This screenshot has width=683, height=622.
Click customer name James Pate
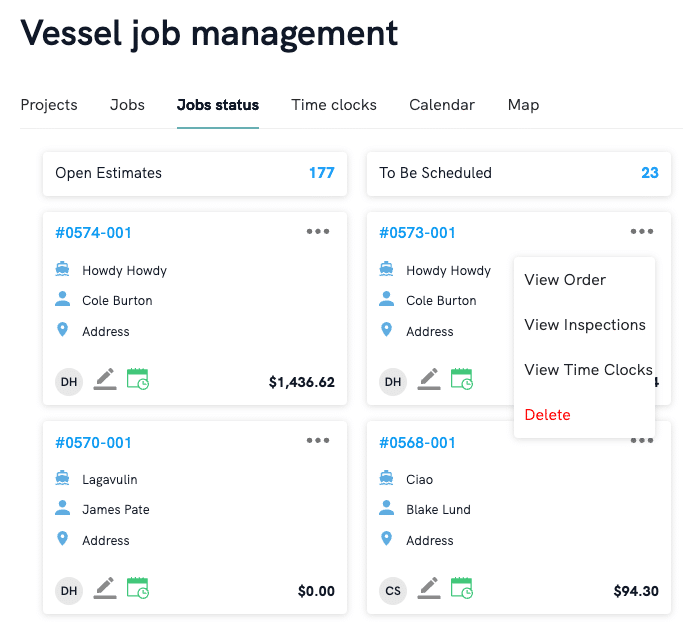point(116,510)
